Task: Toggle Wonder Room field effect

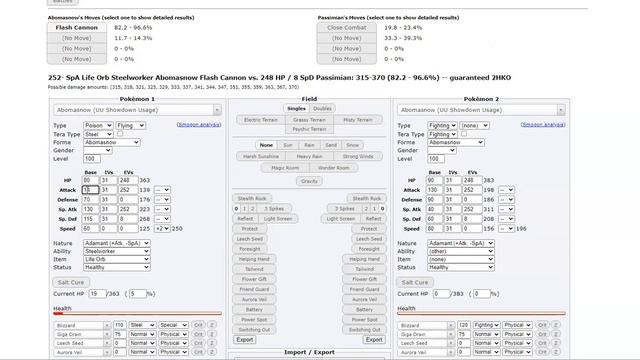Action: 333,168
